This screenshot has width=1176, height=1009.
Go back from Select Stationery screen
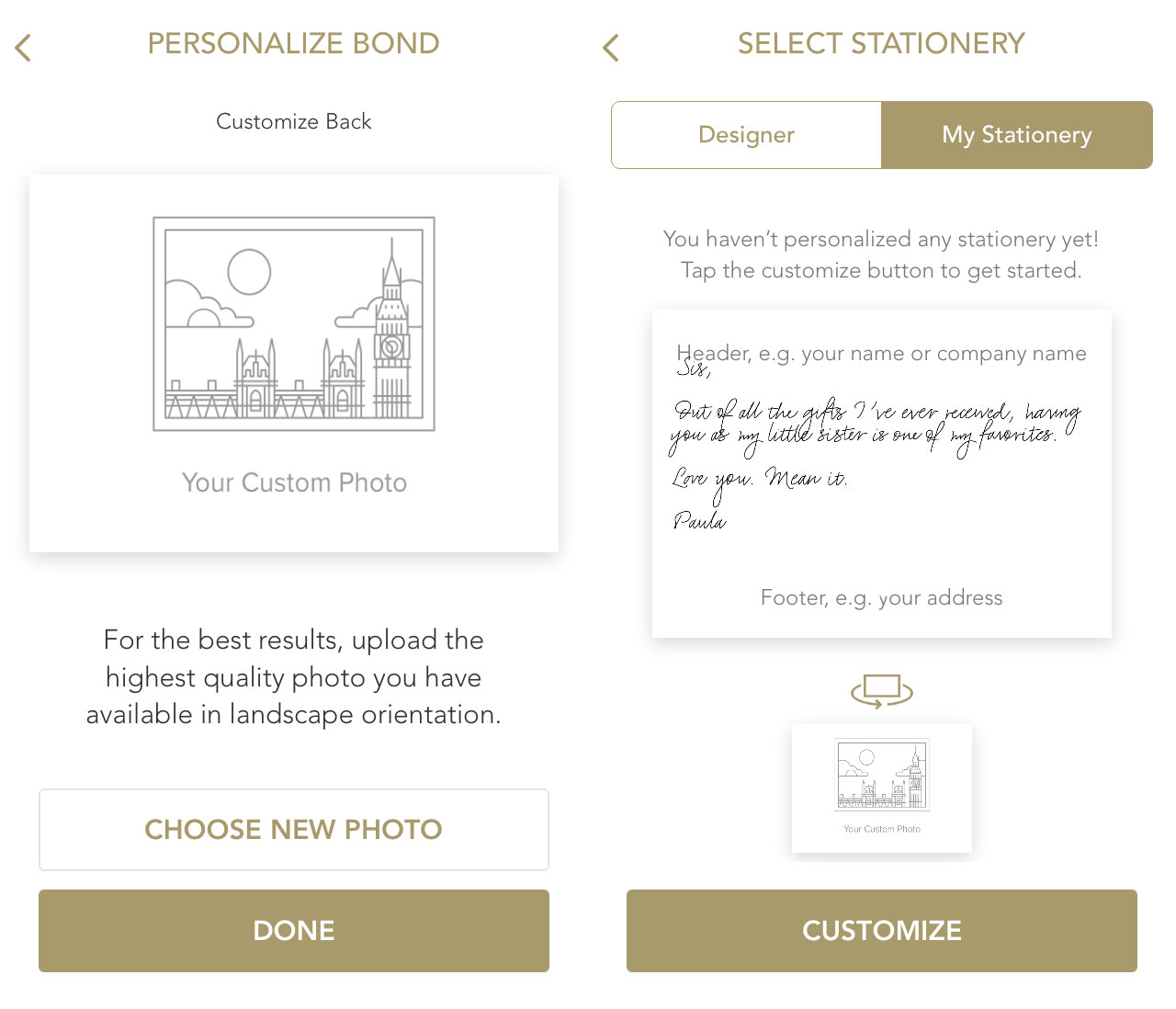(611, 48)
